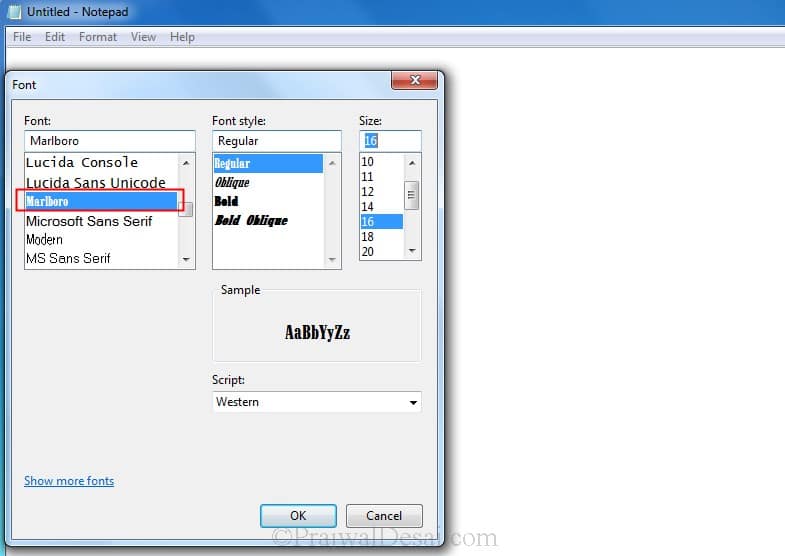Close the Font dialog with X
Viewport: 785px width, 556px height.
(x=415, y=80)
